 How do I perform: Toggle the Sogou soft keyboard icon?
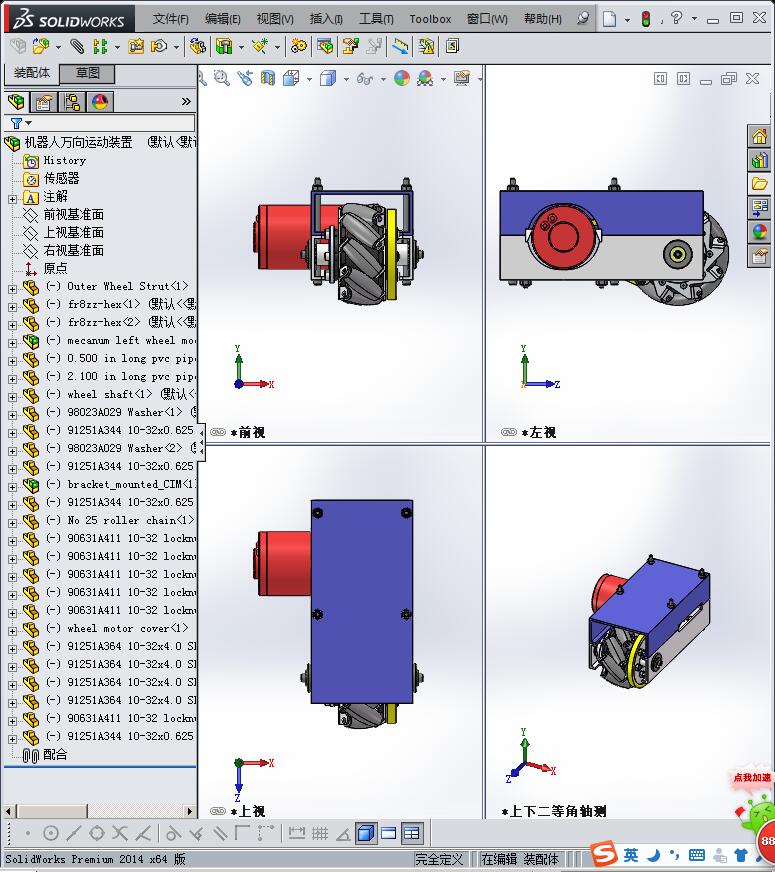[697, 855]
